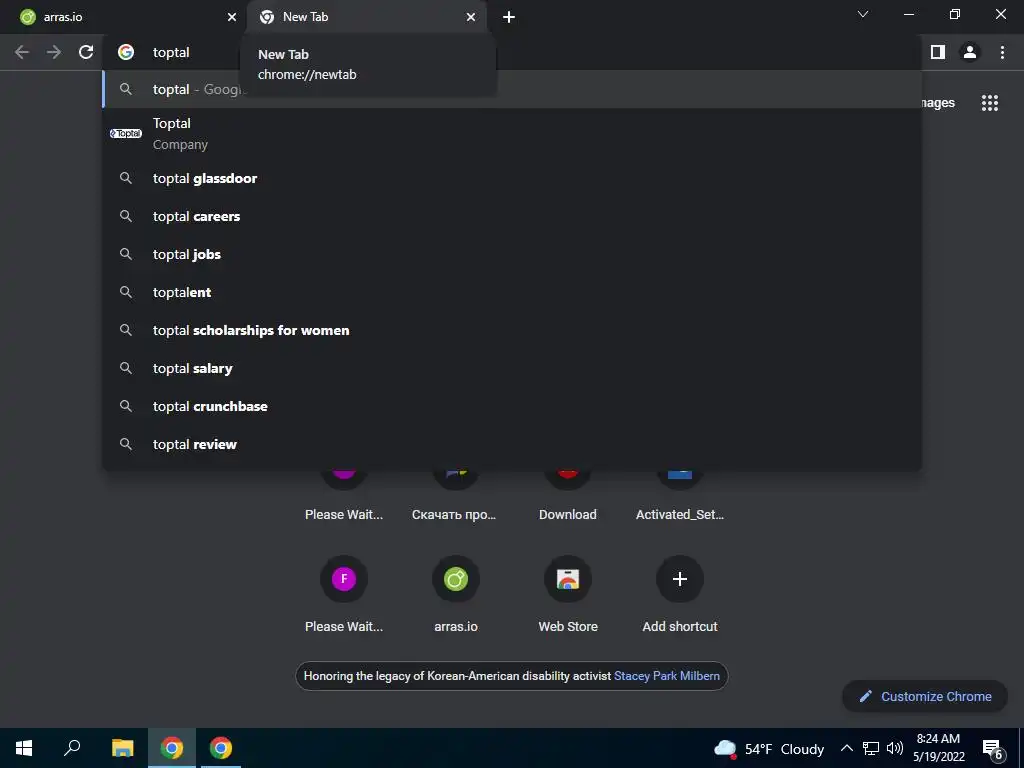Screen dimensions: 1024x768
Task: Select 'toptal jobs' suggestion
Action: [512, 254]
